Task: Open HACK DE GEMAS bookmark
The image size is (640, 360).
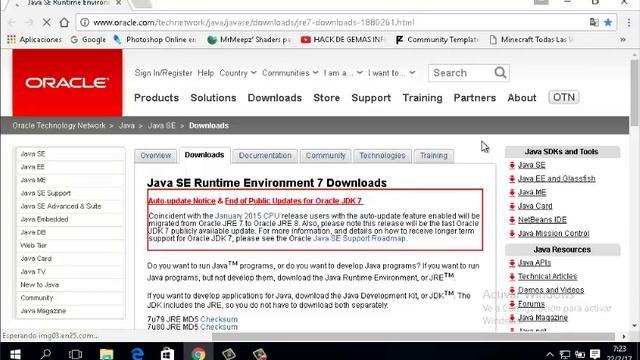Action: 342,40
